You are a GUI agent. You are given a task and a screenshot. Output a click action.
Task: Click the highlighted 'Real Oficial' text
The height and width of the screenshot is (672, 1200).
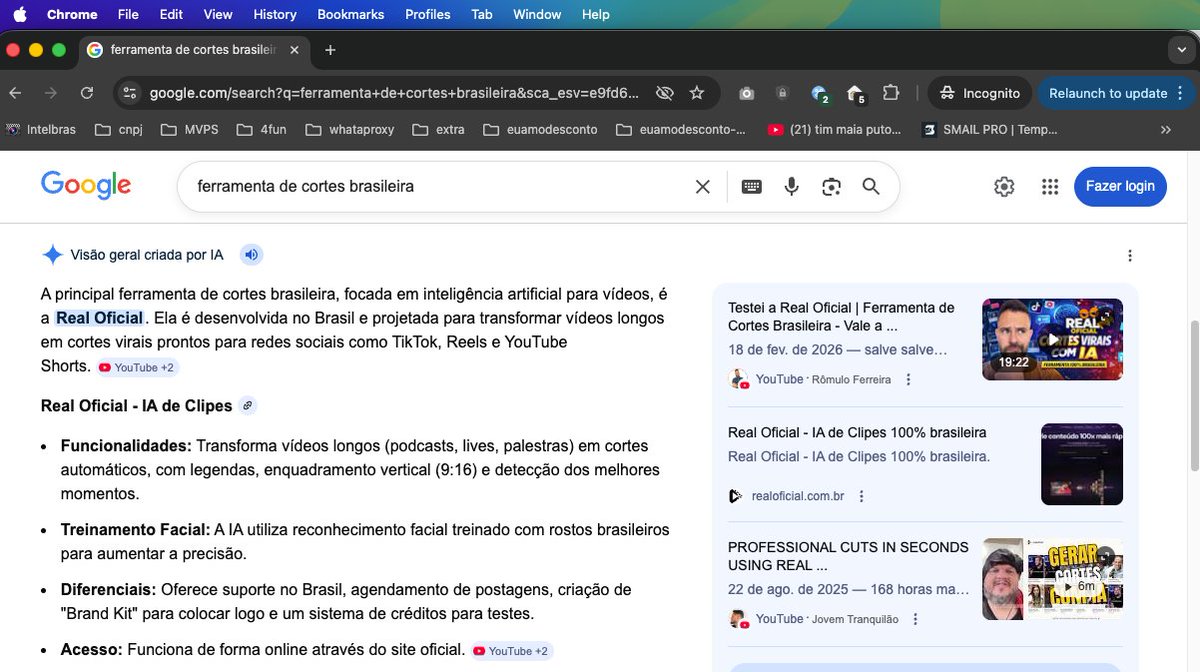(x=99, y=318)
